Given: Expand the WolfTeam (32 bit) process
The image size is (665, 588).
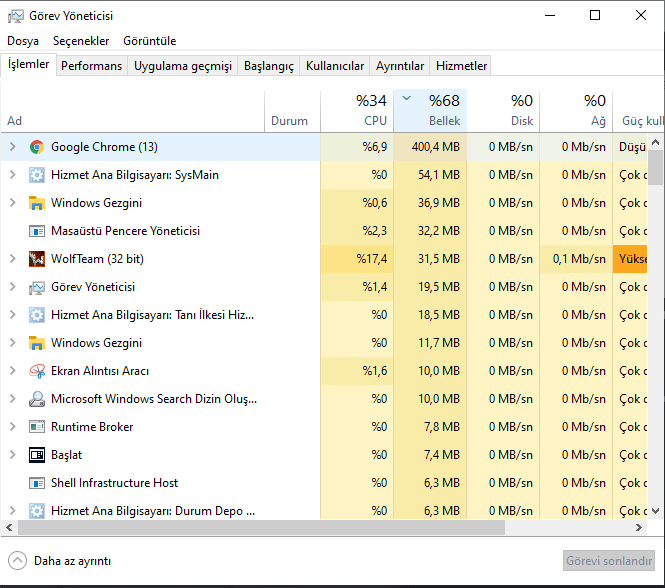Looking at the screenshot, I should click(13, 259).
